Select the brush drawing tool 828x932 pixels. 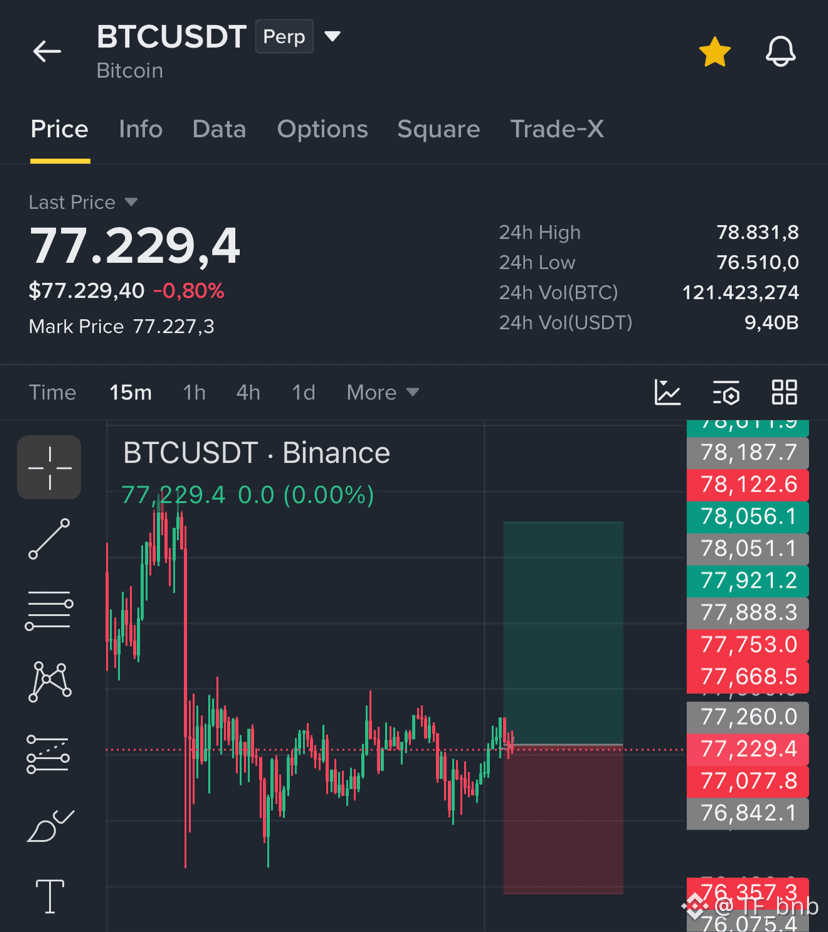pyautogui.click(x=51, y=826)
